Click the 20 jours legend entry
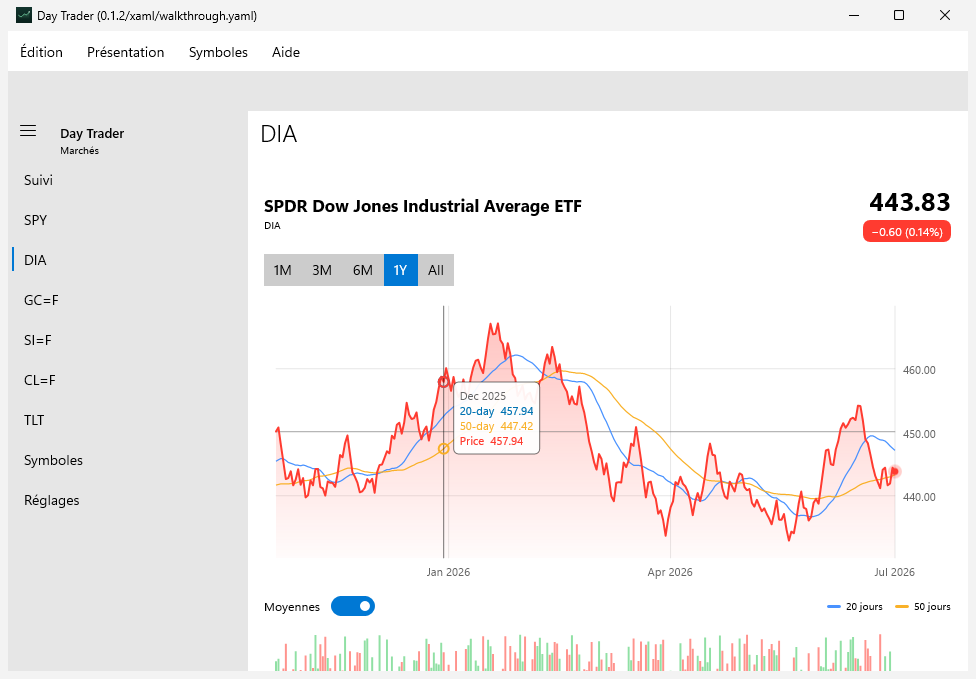 (x=855, y=607)
